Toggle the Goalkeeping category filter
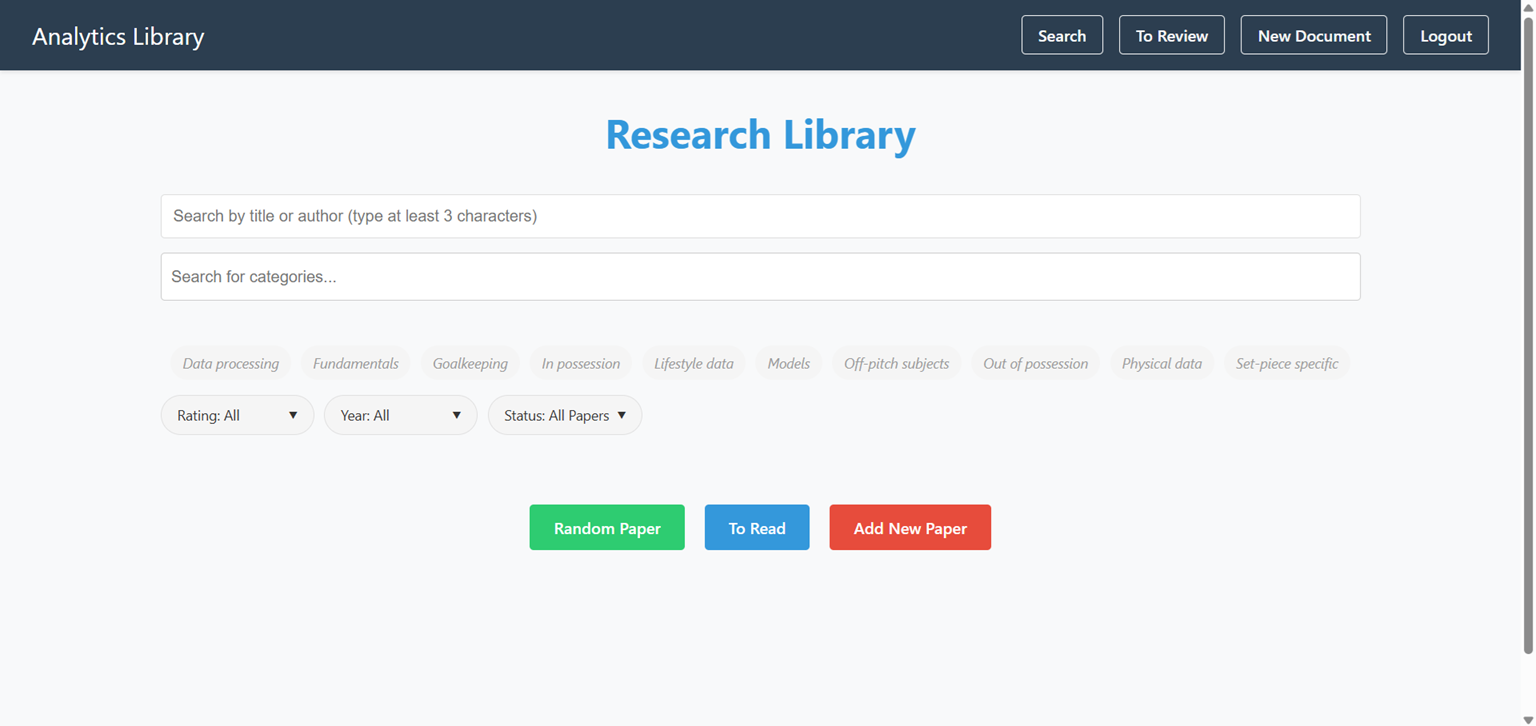Image resolution: width=1536 pixels, height=726 pixels. pyautogui.click(x=470, y=363)
